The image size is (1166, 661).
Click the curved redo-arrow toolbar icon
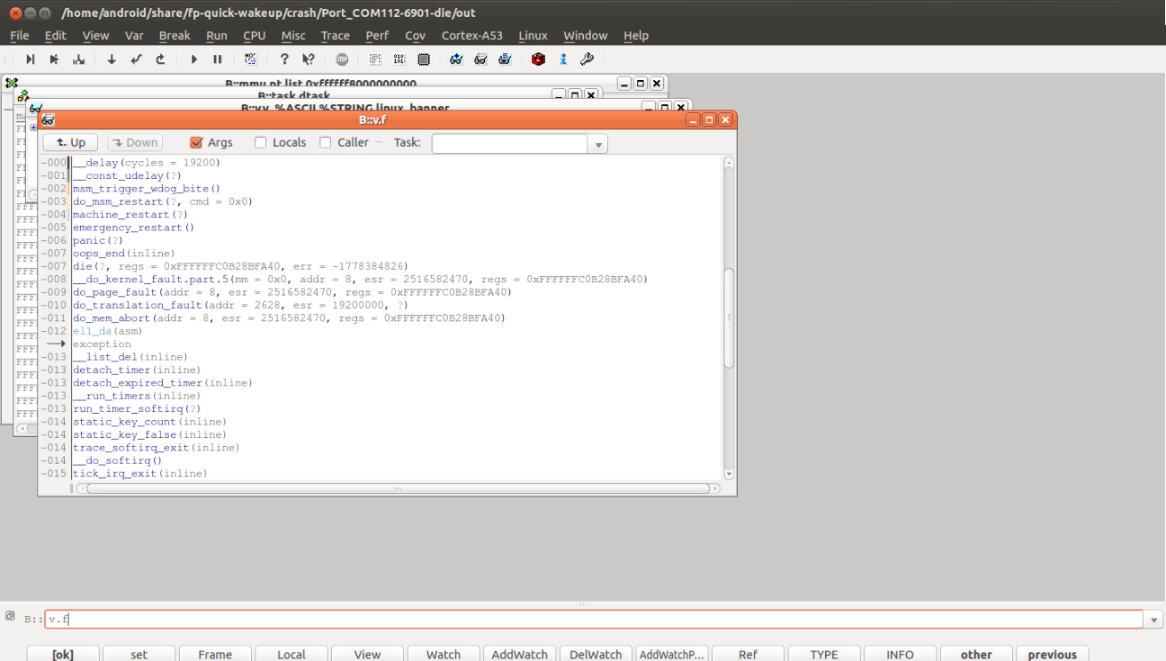160,59
